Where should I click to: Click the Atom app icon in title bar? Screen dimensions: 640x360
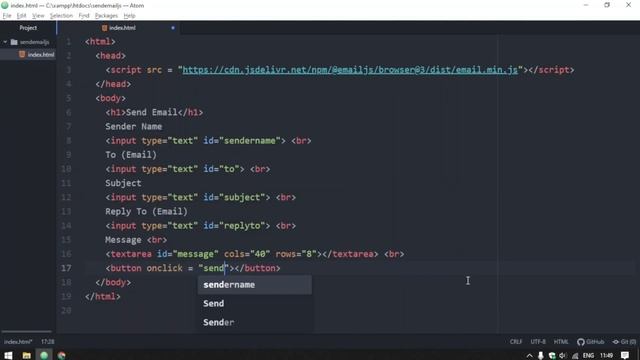coord(5,5)
